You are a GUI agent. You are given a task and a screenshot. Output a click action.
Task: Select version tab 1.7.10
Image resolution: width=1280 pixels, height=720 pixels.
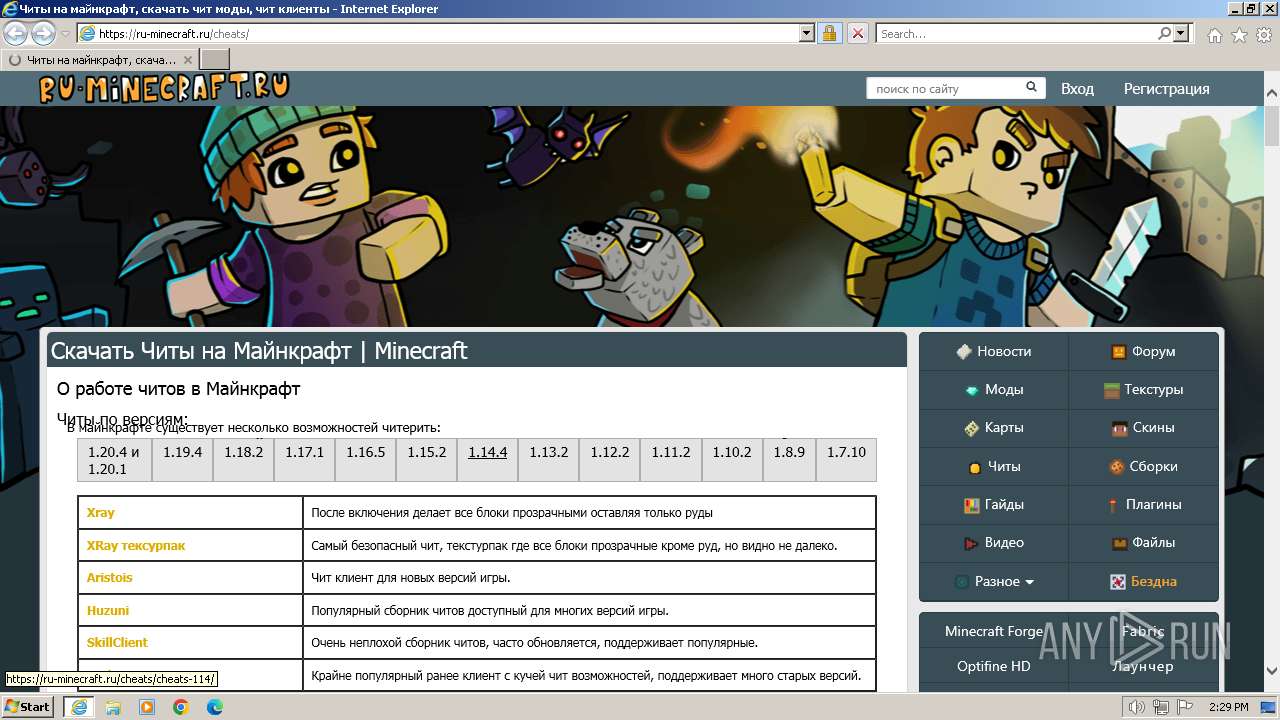pyautogui.click(x=846, y=460)
